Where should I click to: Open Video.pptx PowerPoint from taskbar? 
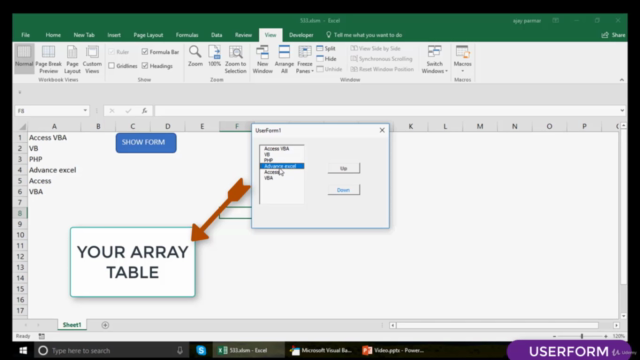393,350
